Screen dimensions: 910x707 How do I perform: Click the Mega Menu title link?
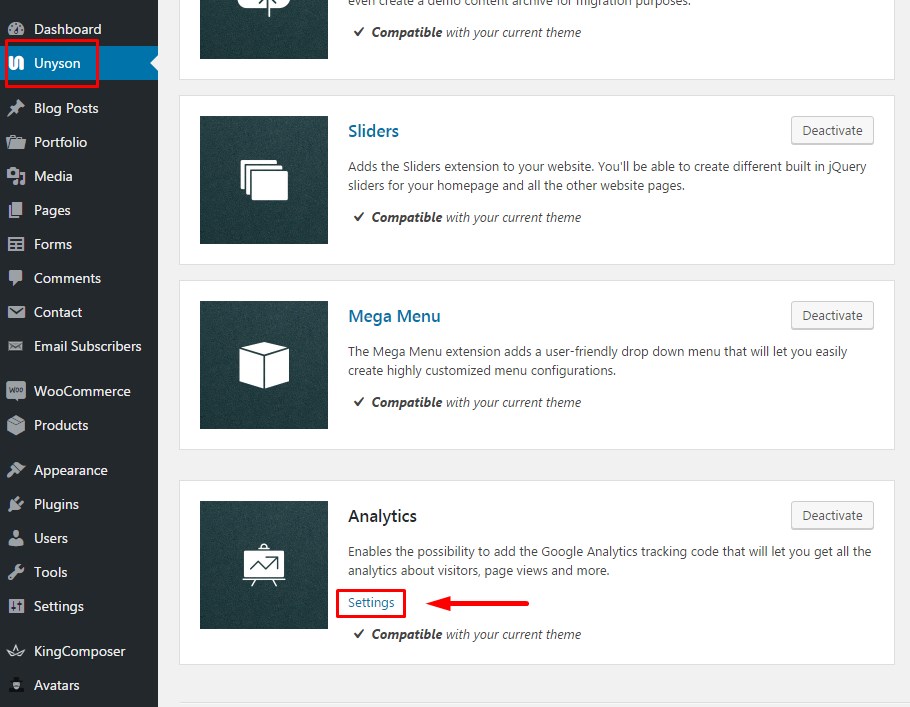[394, 316]
